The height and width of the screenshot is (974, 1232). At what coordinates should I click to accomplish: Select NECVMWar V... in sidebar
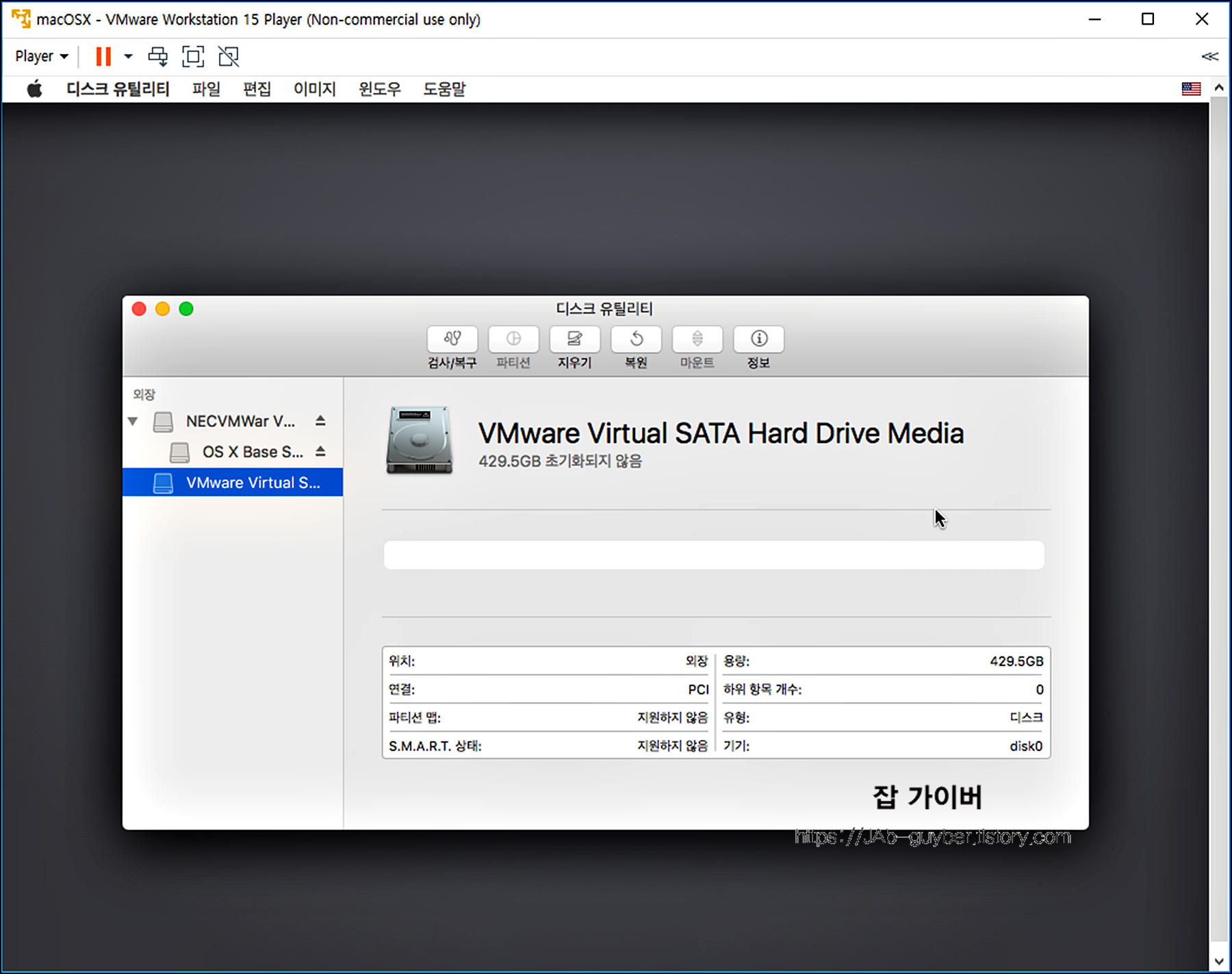(x=233, y=421)
